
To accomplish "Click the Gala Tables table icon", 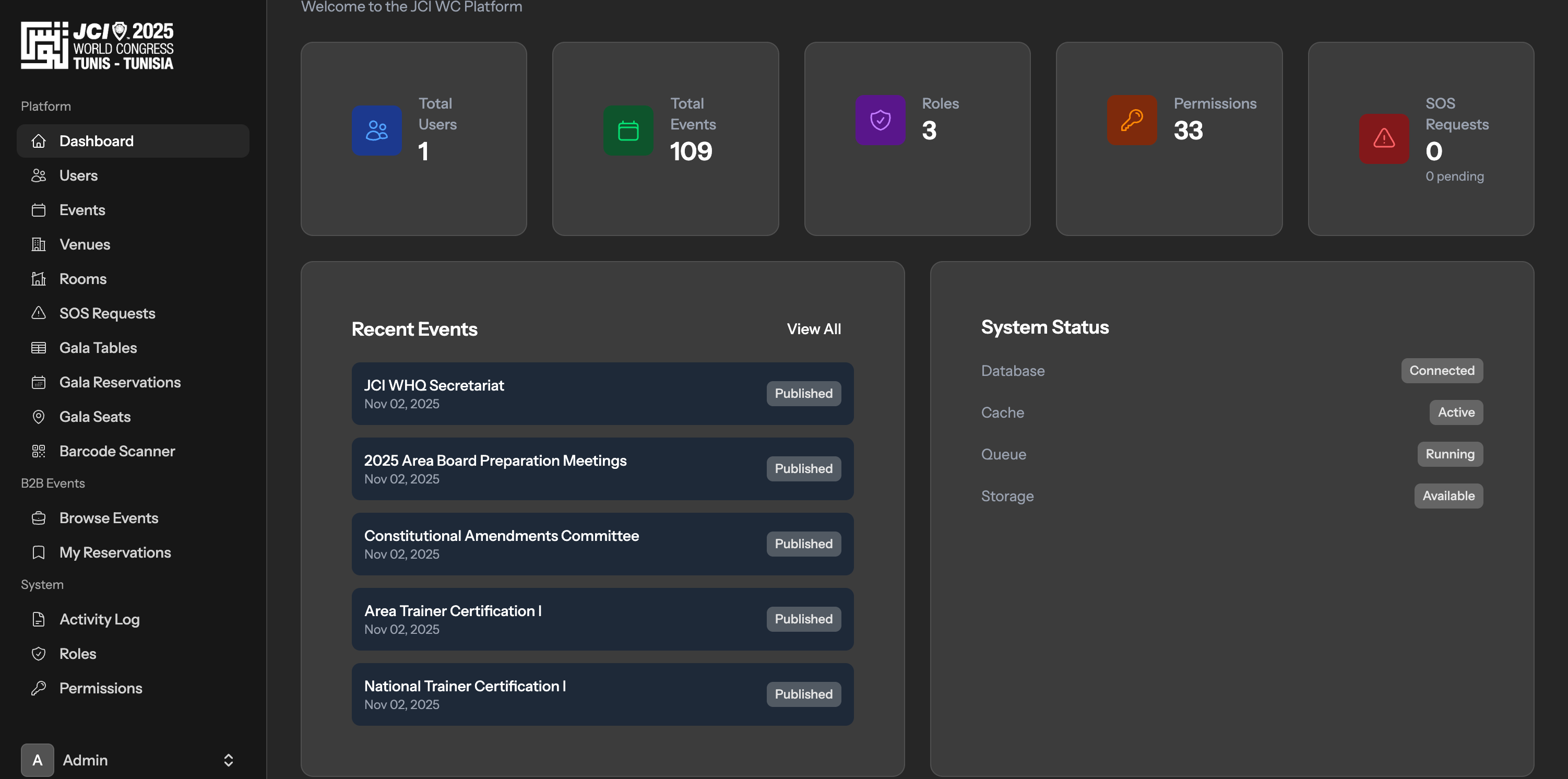I will pyautogui.click(x=38, y=348).
